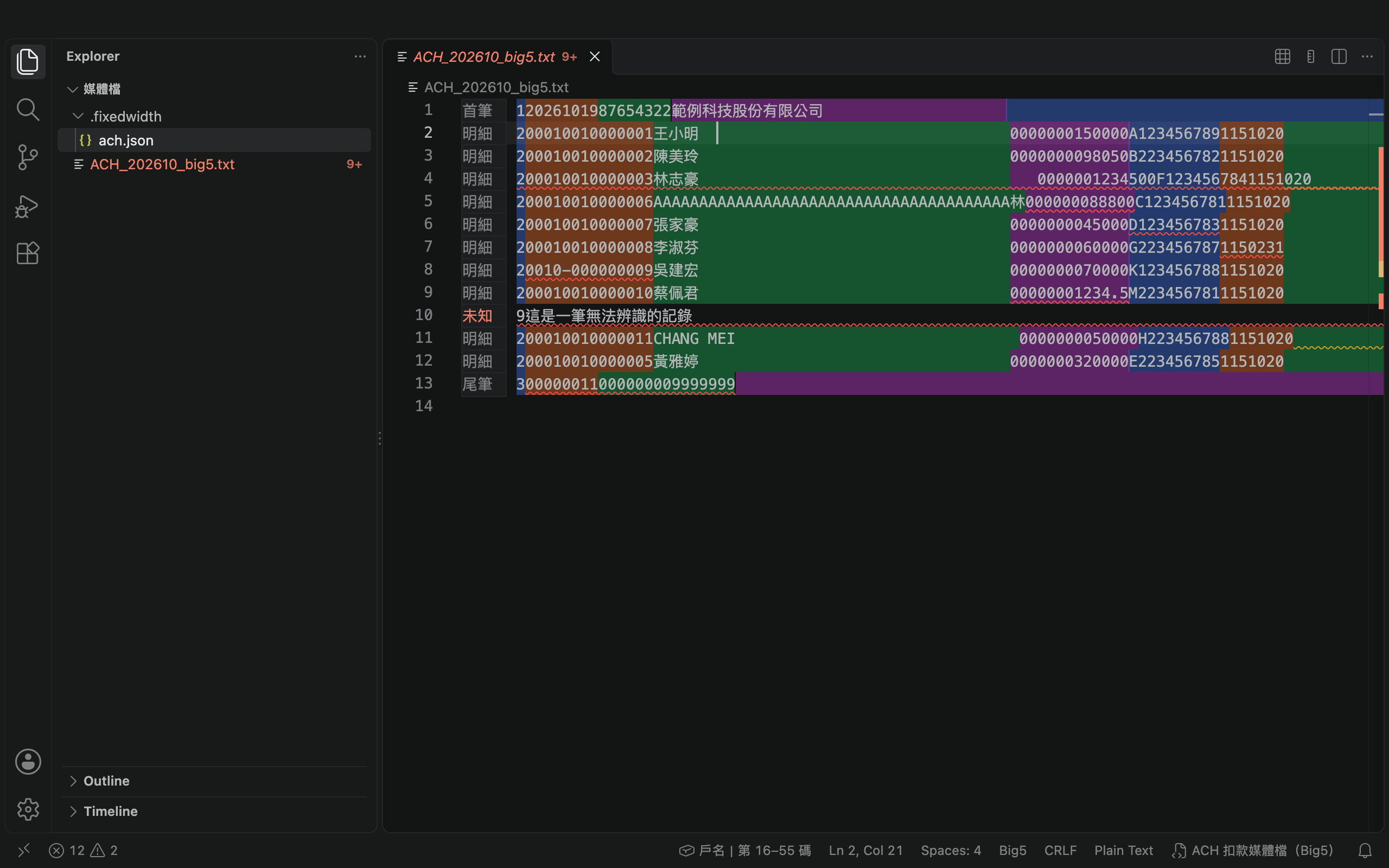Click the editor overview ruler scrollbar
Screen dimensions: 1389x868
point(1376,465)
